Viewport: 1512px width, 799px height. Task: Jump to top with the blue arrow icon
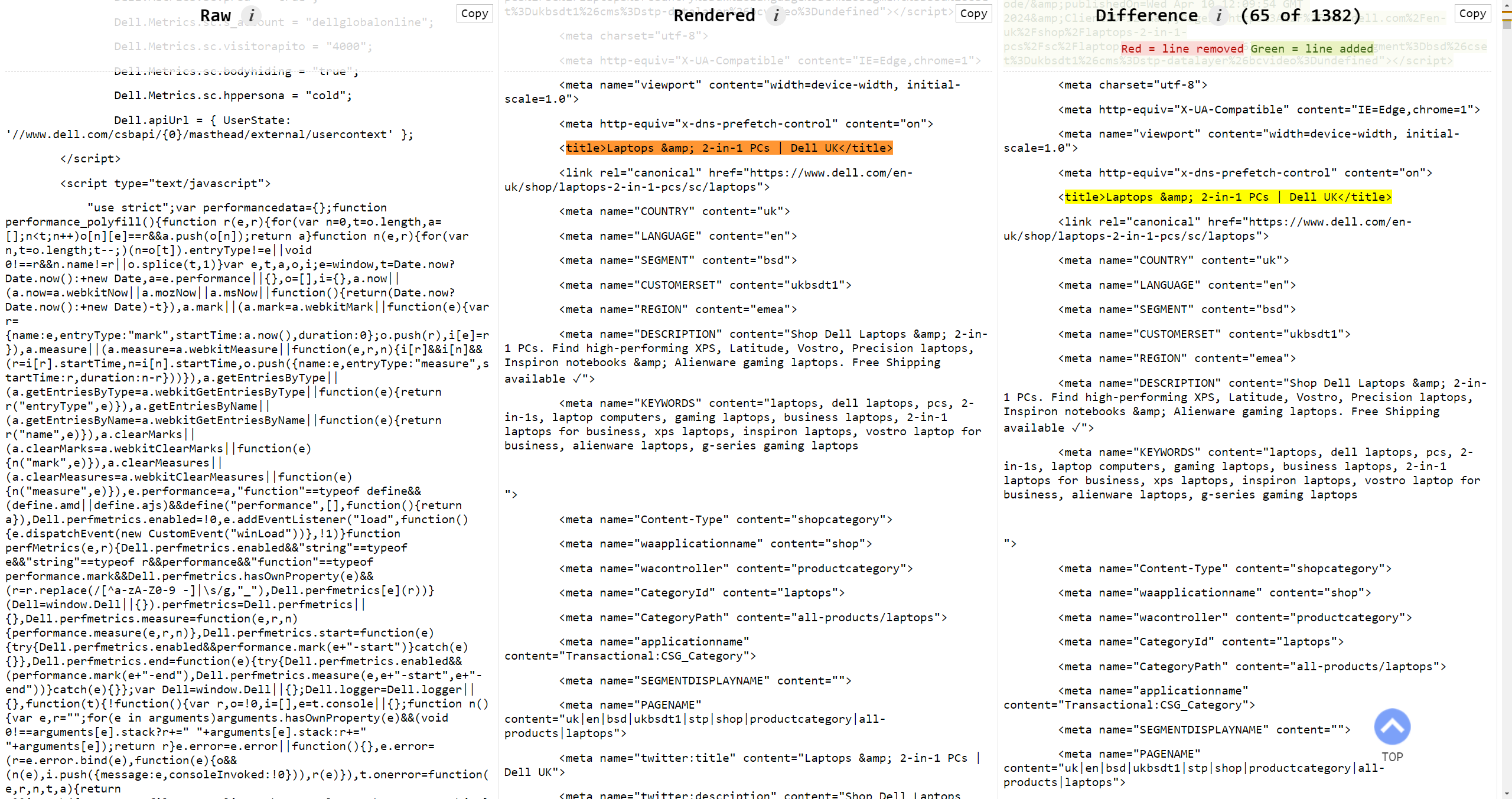pos(1392,726)
